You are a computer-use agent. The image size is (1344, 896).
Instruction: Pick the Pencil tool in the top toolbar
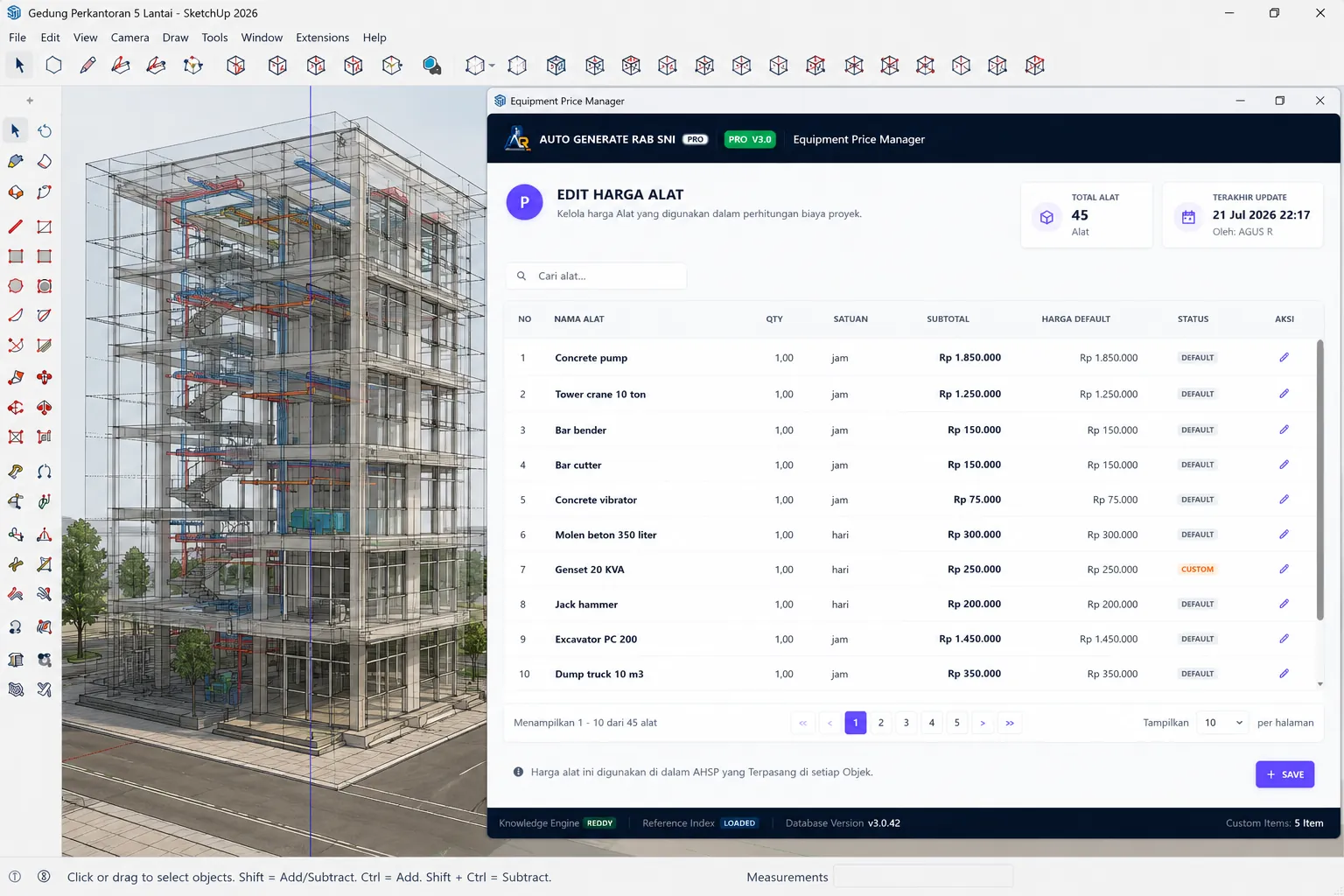pos(87,65)
